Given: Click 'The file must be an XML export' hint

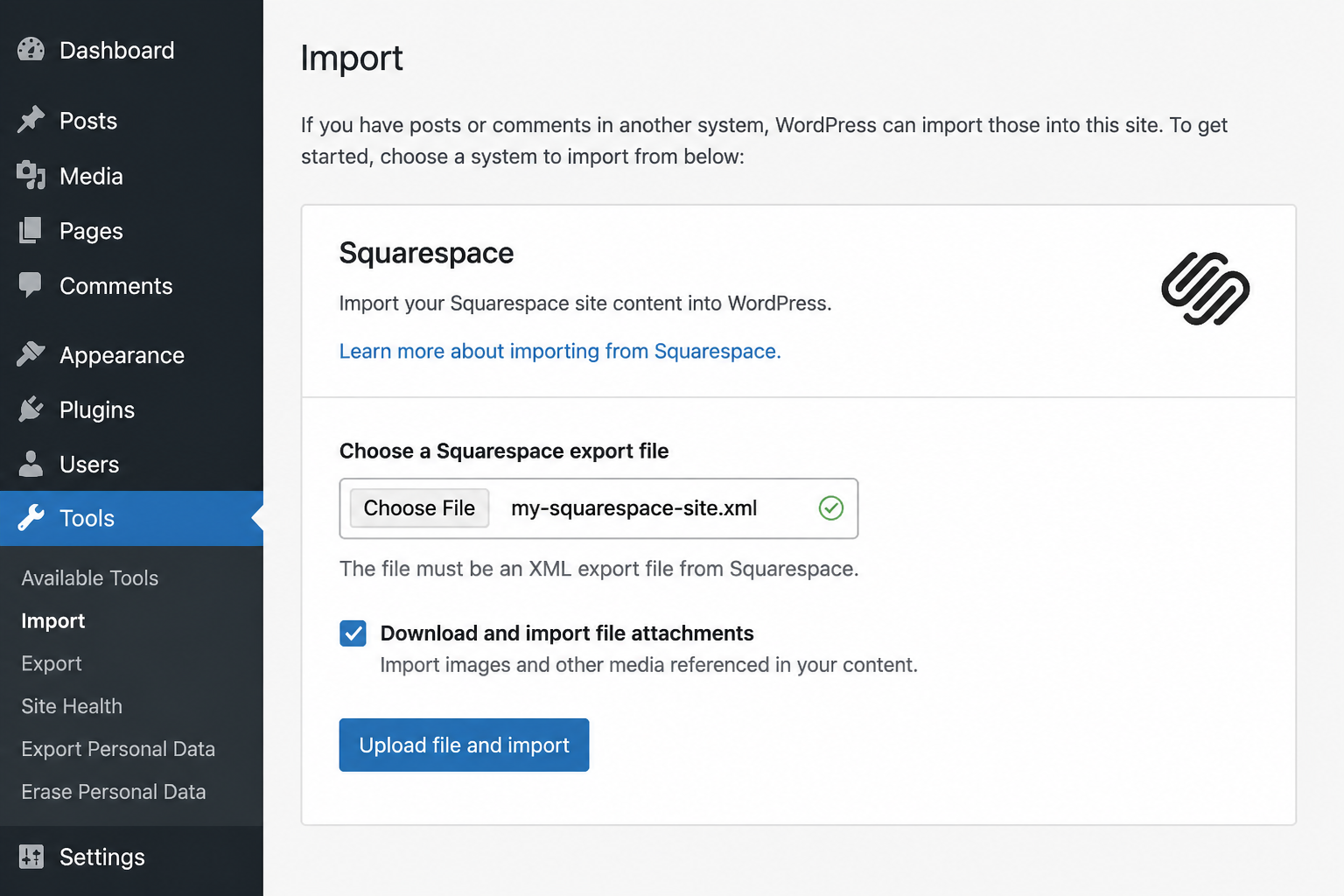Looking at the screenshot, I should pyautogui.click(x=599, y=569).
